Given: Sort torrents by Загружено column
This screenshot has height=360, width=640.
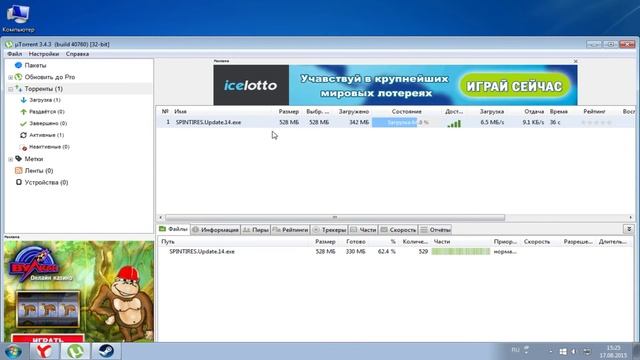Looking at the screenshot, I should click(x=353, y=111).
